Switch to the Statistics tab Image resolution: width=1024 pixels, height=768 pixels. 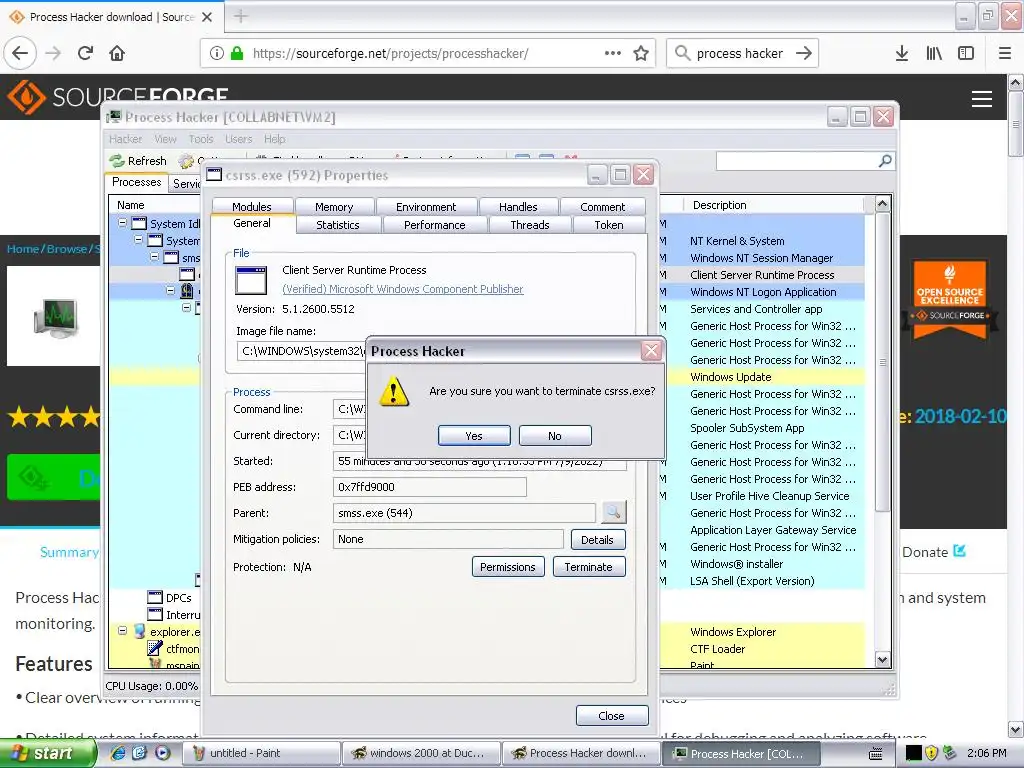(x=338, y=225)
